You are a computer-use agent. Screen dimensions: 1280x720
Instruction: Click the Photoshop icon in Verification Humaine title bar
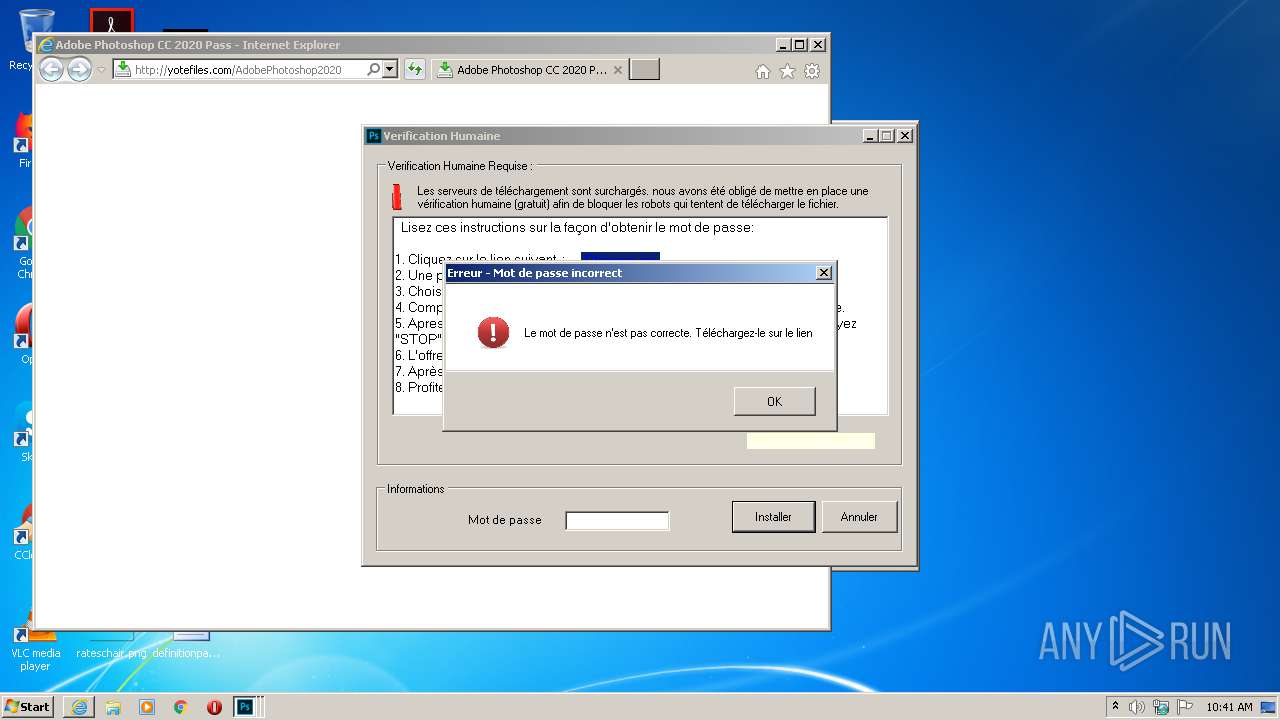tap(374, 136)
